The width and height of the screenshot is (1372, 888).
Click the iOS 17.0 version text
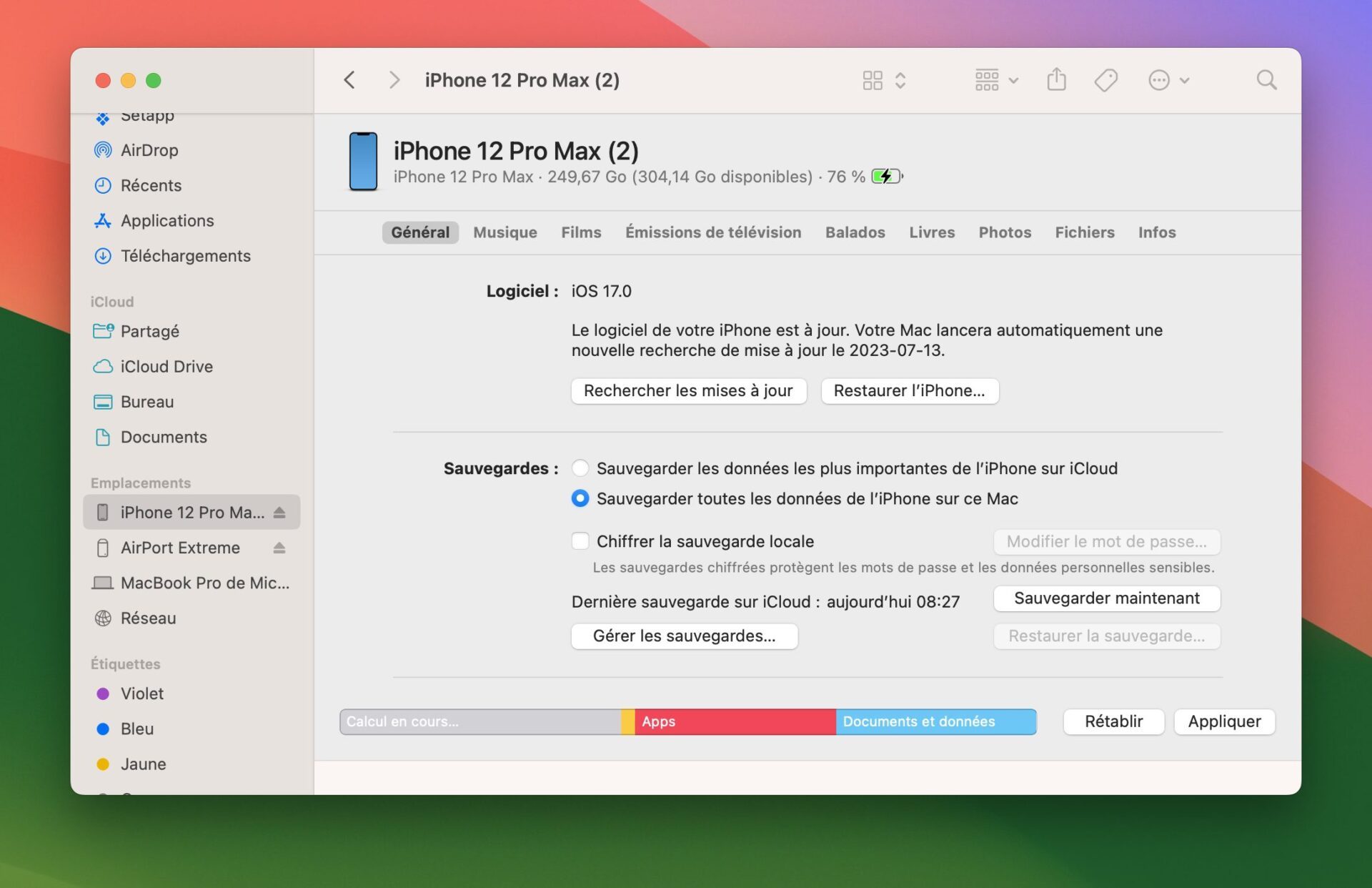click(601, 291)
